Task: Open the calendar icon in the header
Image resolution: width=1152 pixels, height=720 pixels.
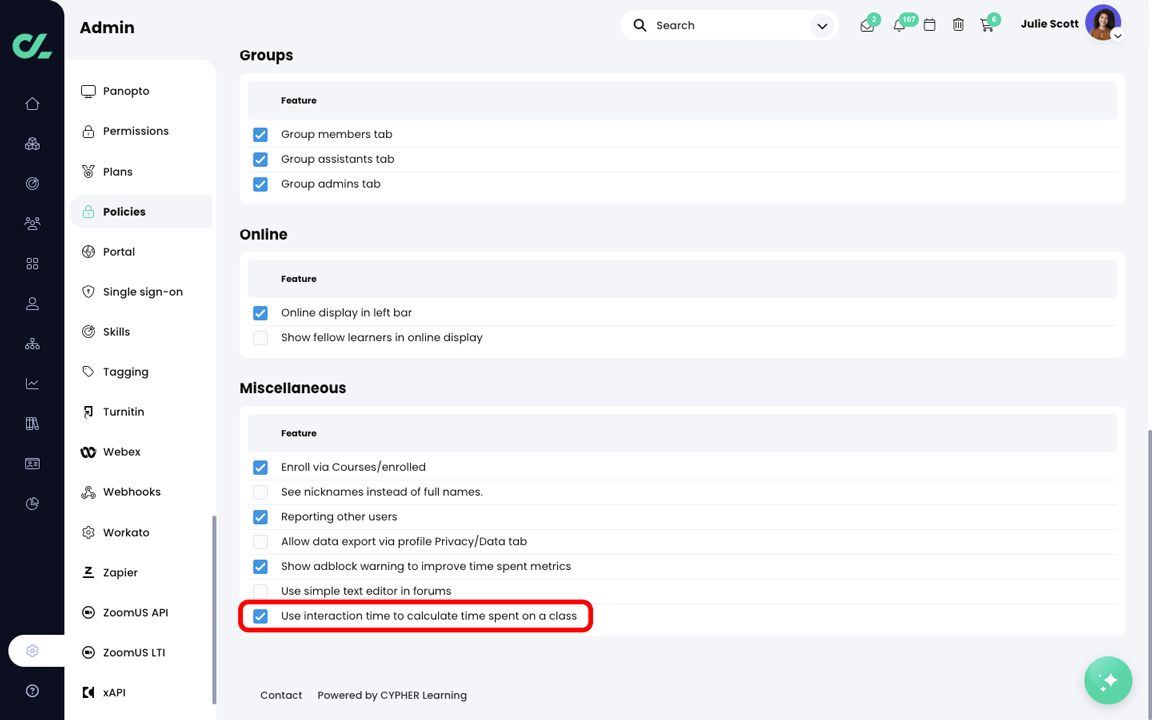Action: point(929,25)
